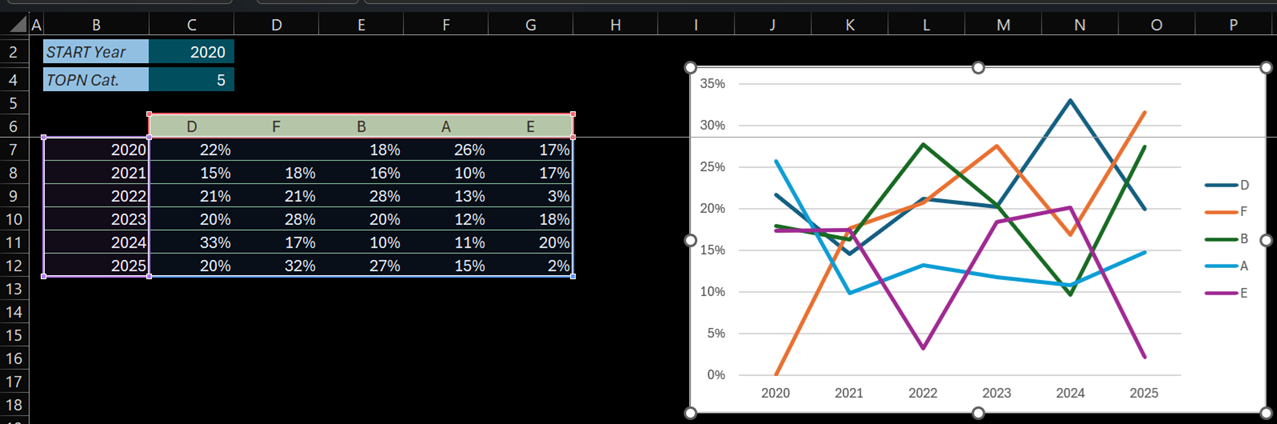Select the year 2021 cell in row 8
Screen dimensions: 1277x424
[96, 172]
